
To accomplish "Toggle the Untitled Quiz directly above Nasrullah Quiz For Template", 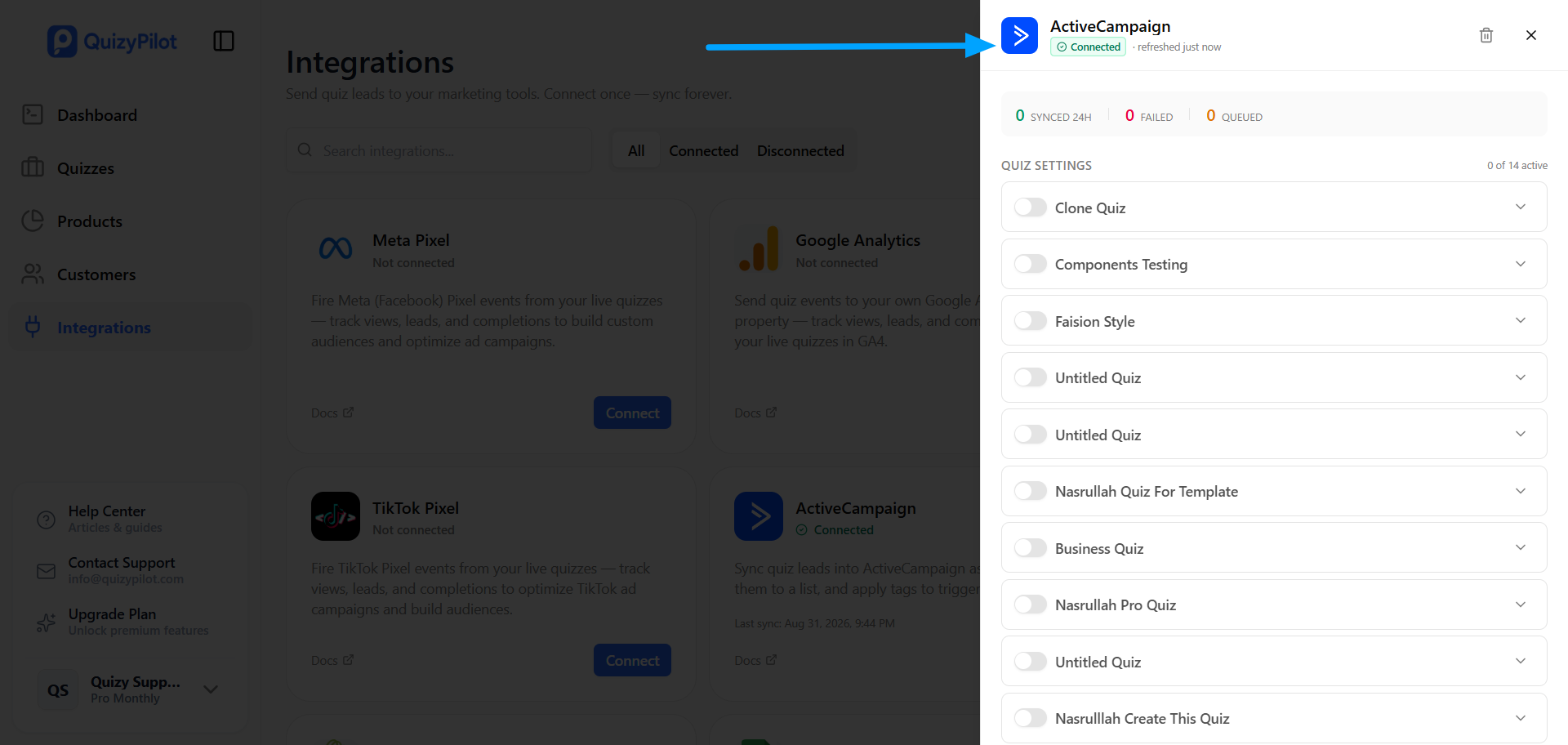I will [1031, 435].
